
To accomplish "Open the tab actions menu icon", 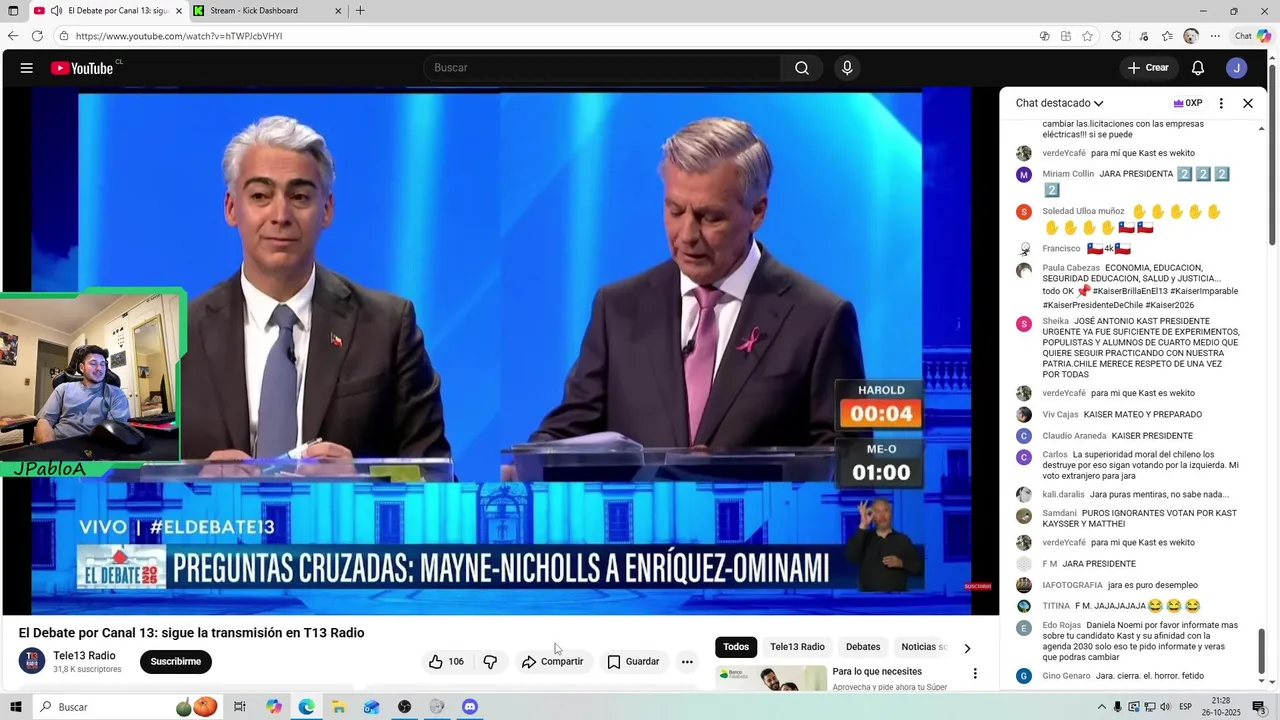I will [x=11, y=11].
